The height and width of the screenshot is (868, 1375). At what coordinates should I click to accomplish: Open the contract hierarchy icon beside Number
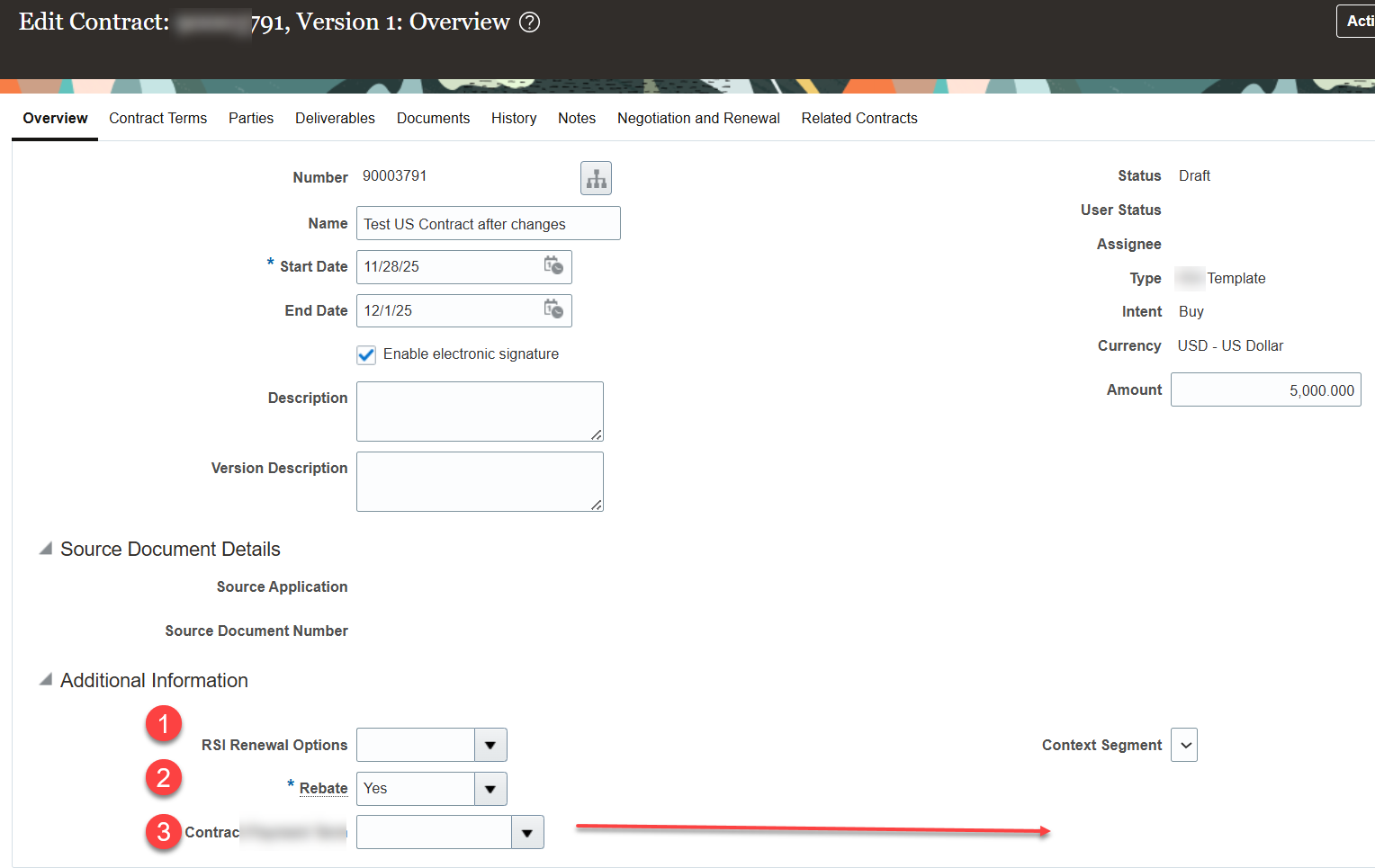point(596,178)
